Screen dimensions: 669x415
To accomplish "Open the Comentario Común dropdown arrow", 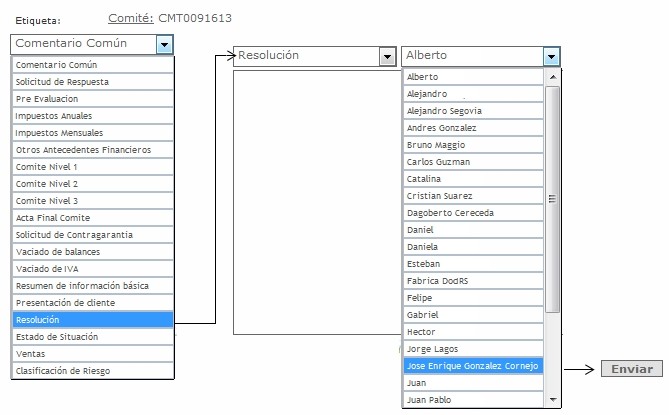I will pos(165,44).
